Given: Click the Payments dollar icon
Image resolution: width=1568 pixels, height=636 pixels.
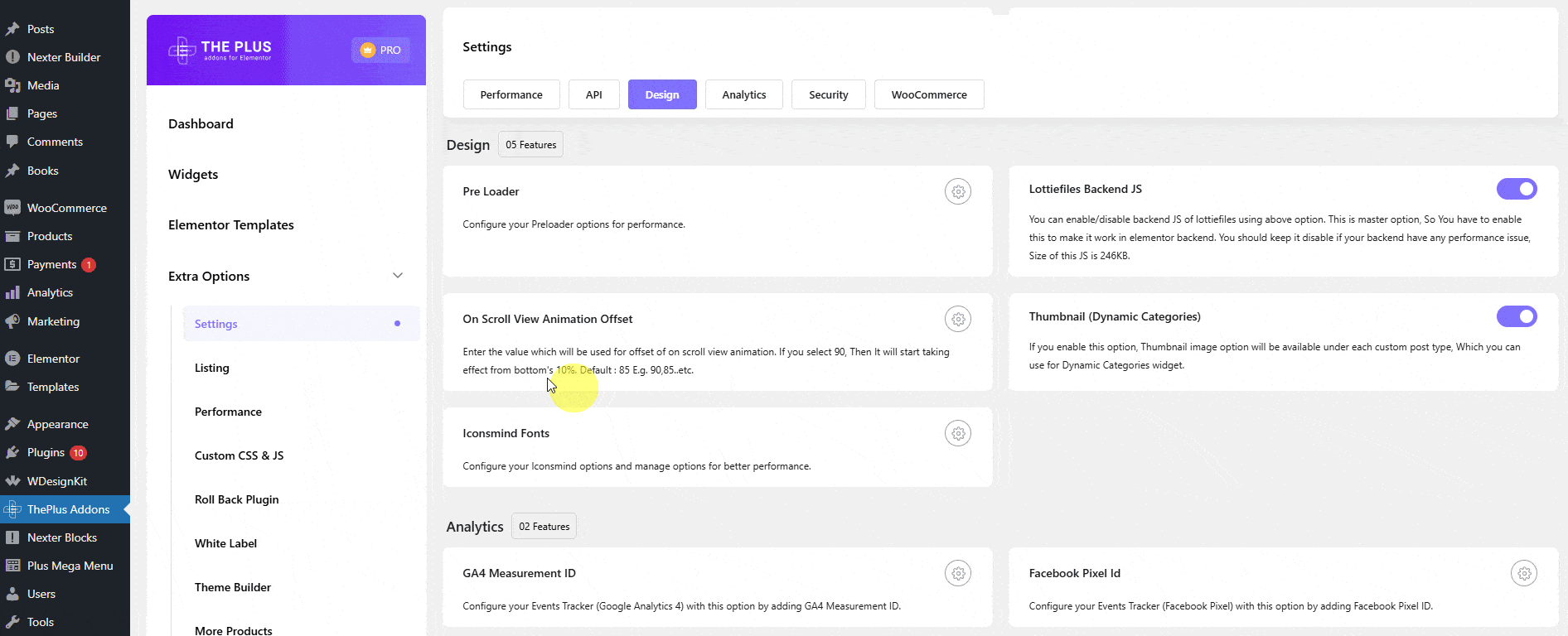Looking at the screenshot, I should pyautogui.click(x=12, y=264).
